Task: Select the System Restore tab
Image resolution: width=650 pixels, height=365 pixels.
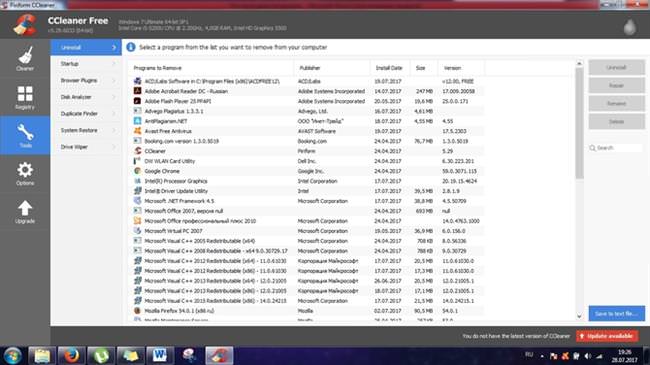Action: tap(86, 130)
